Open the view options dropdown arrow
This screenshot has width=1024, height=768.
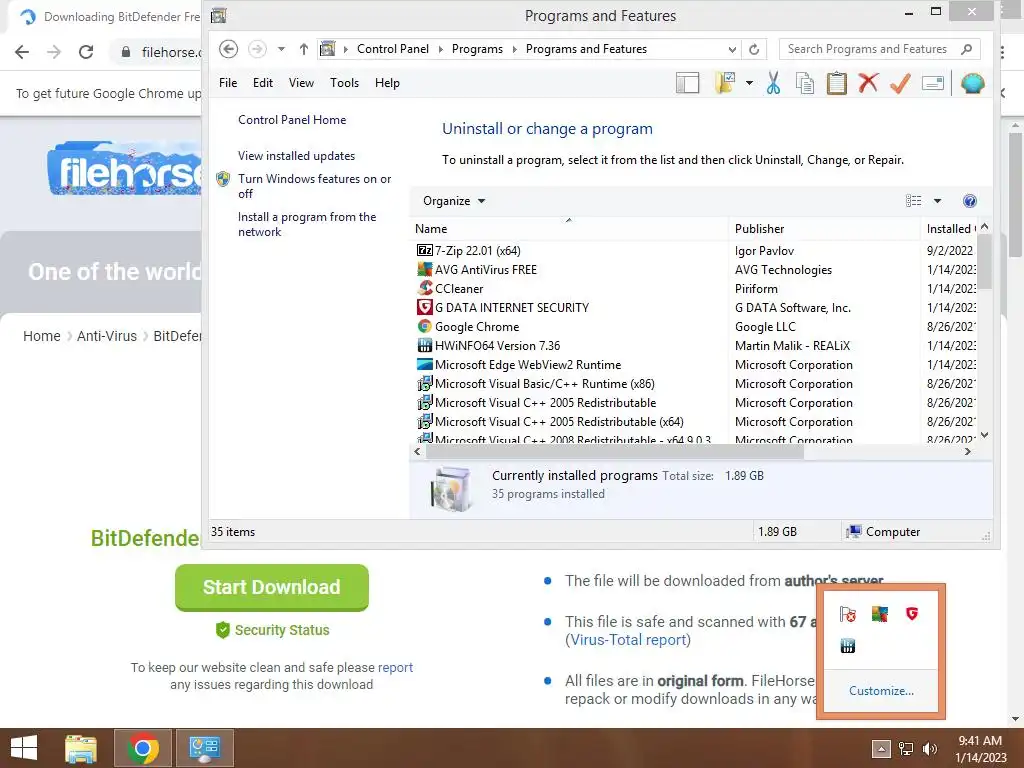tap(937, 201)
